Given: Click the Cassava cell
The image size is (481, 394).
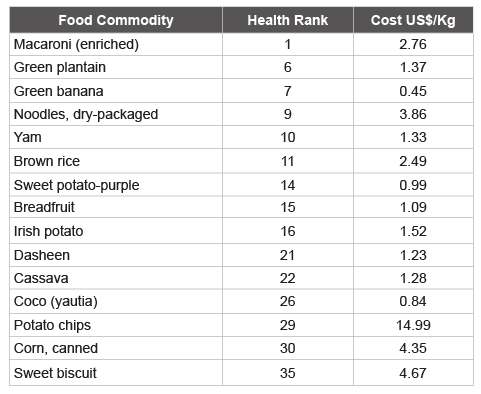Looking at the screenshot, I should coord(116,278).
